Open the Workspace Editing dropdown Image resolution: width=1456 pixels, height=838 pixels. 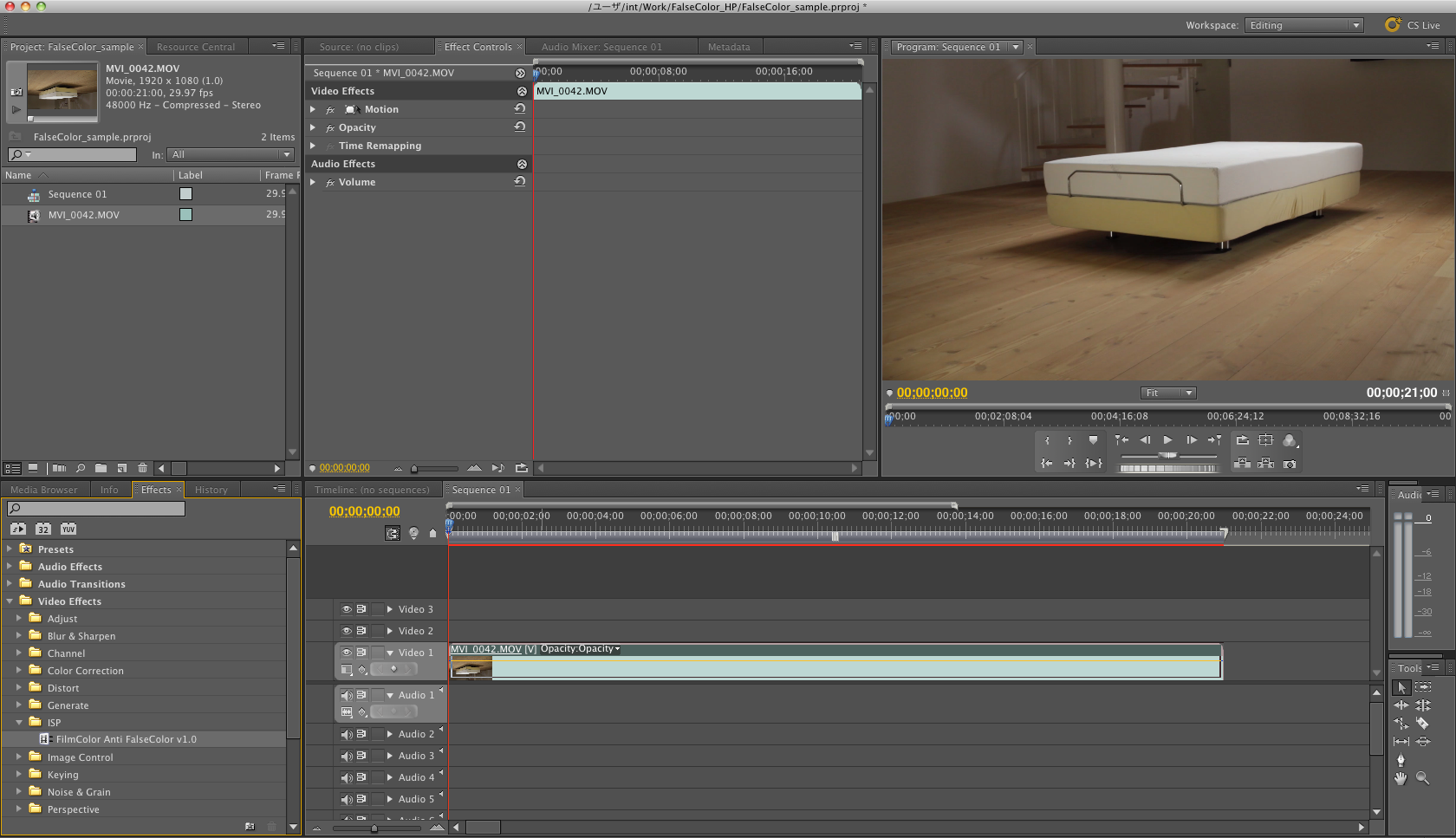click(x=1304, y=25)
